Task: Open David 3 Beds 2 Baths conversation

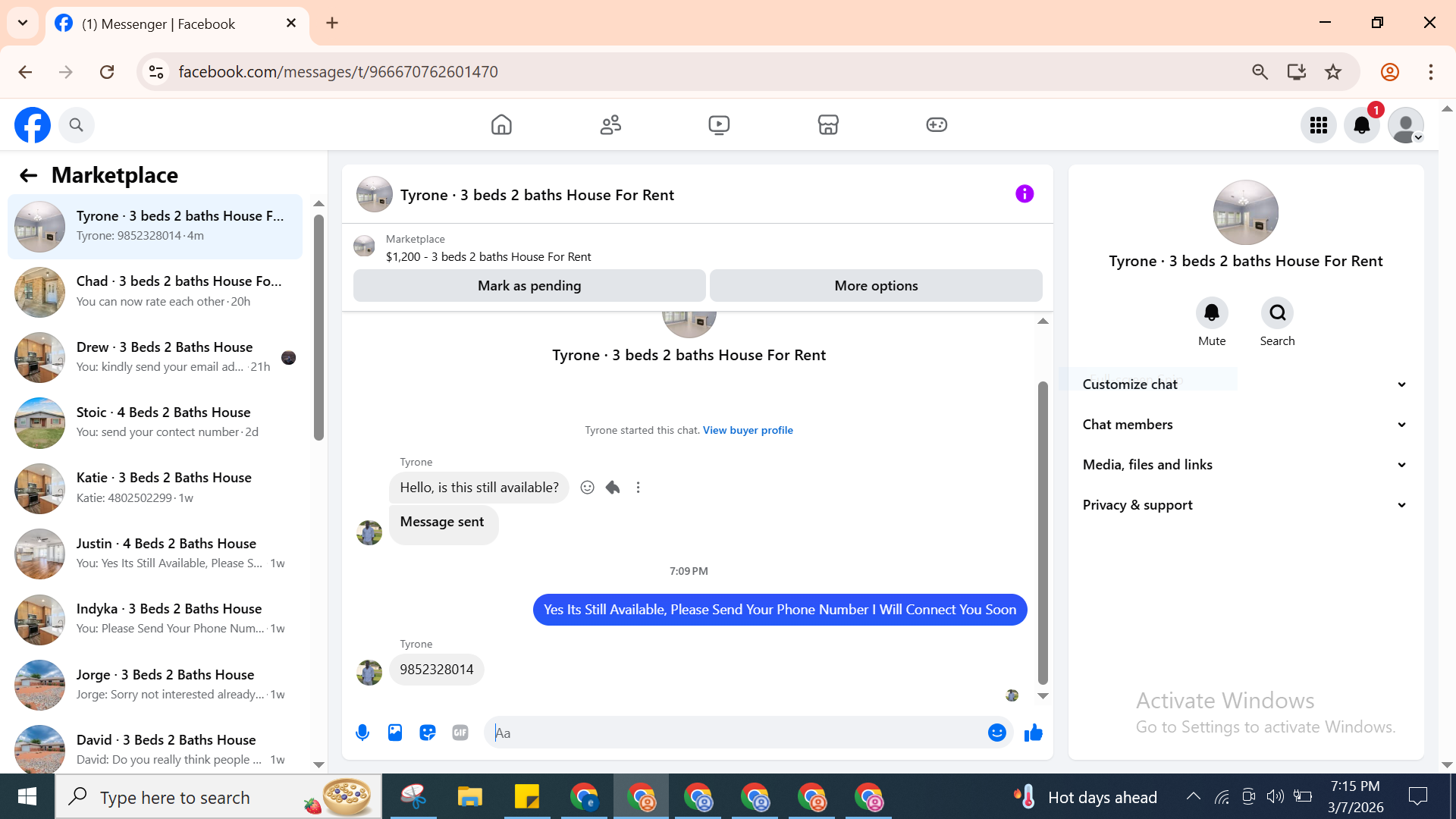Action: tap(155, 749)
